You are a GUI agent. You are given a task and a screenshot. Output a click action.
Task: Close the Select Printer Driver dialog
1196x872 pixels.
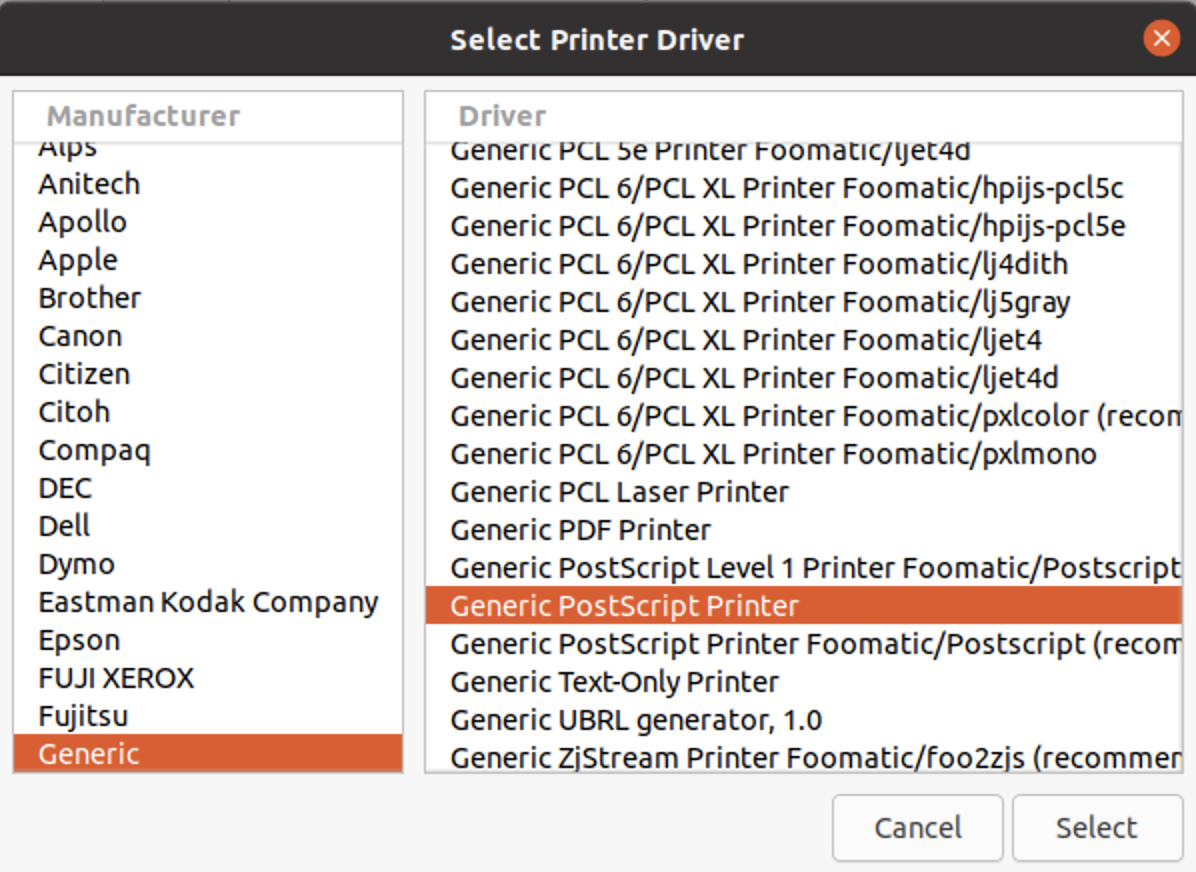(x=1161, y=39)
